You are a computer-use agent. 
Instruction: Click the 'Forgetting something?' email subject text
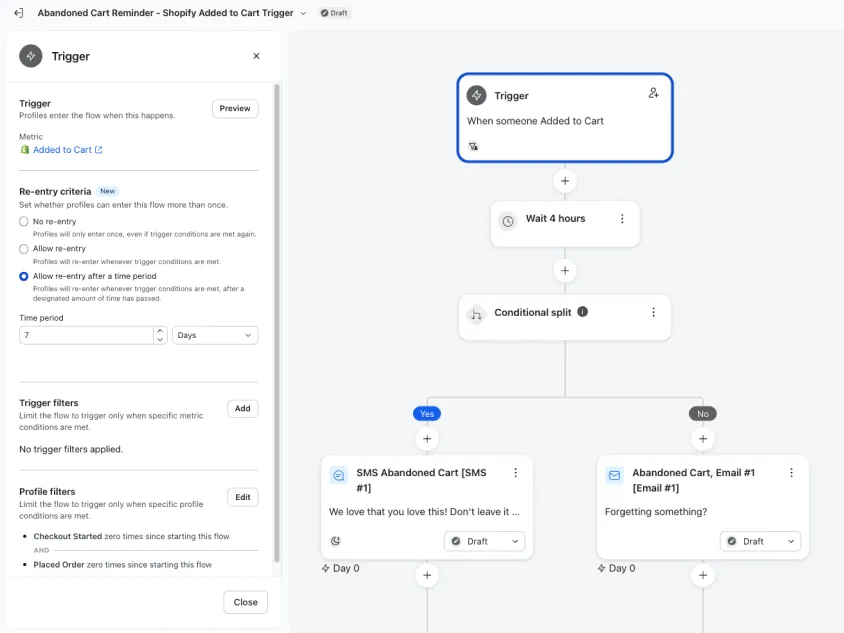pyautogui.click(x=656, y=511)
